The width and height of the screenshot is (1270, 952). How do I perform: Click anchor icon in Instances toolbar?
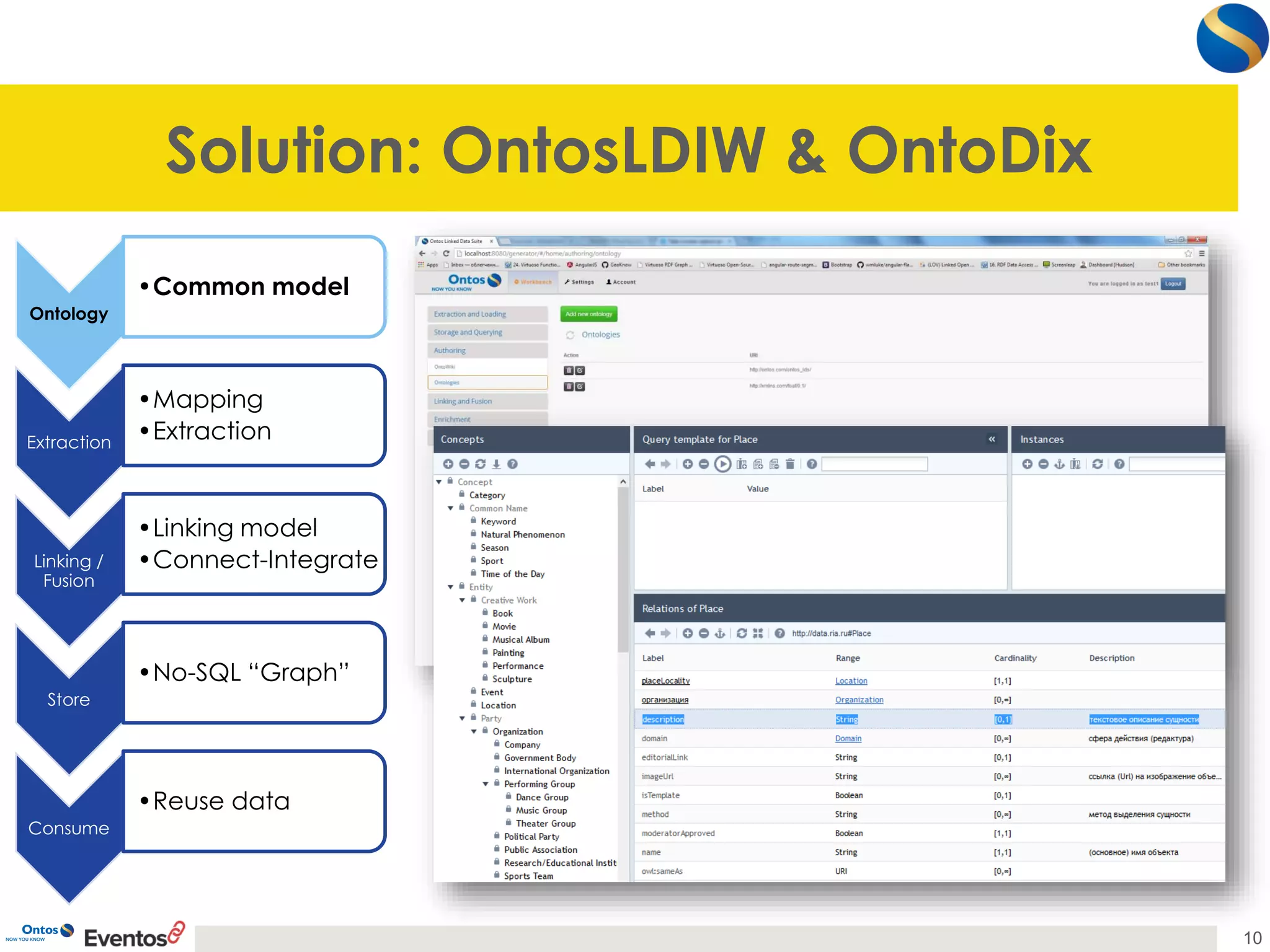1059,464
